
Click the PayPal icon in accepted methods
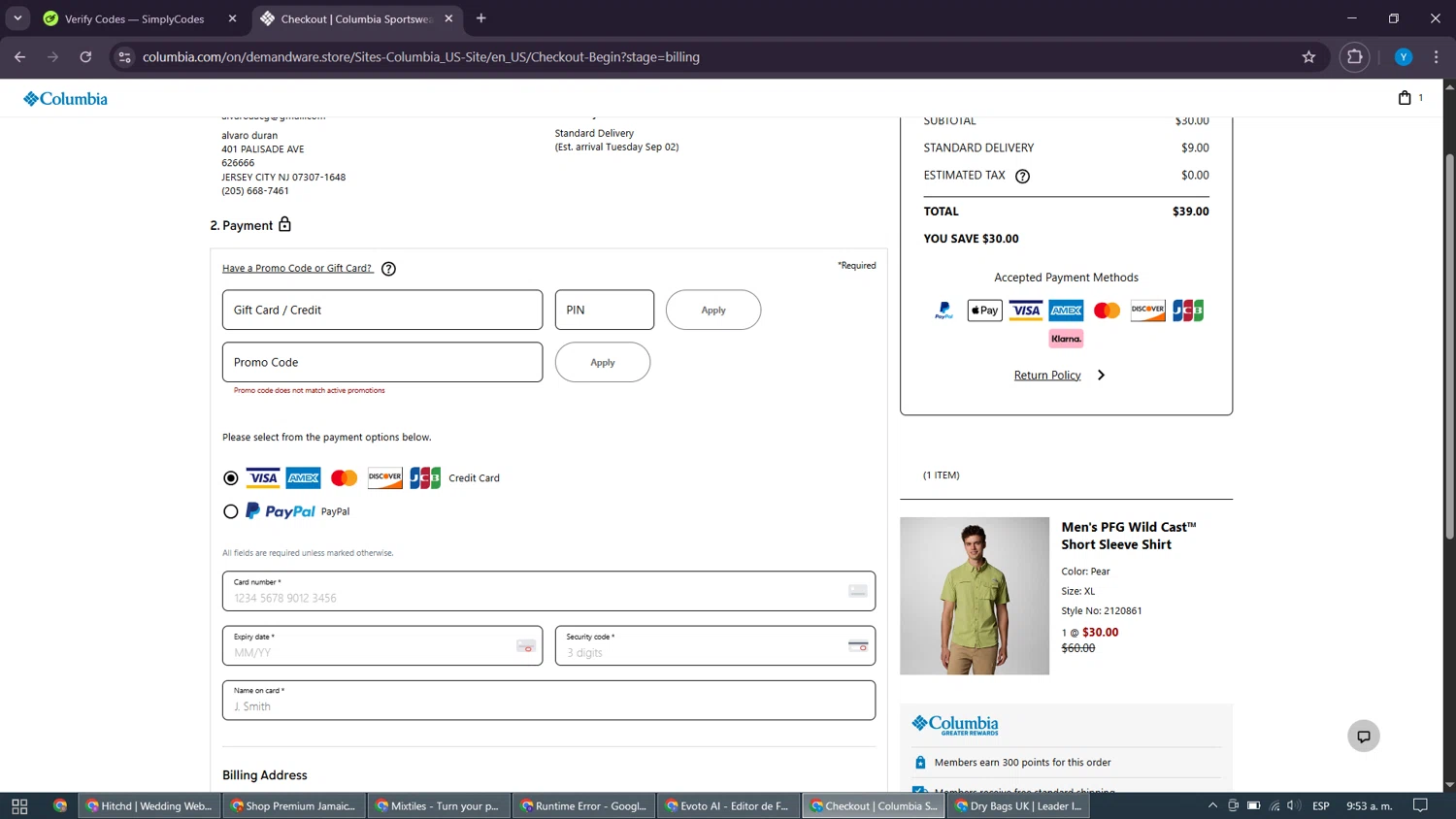pos(943,311)
